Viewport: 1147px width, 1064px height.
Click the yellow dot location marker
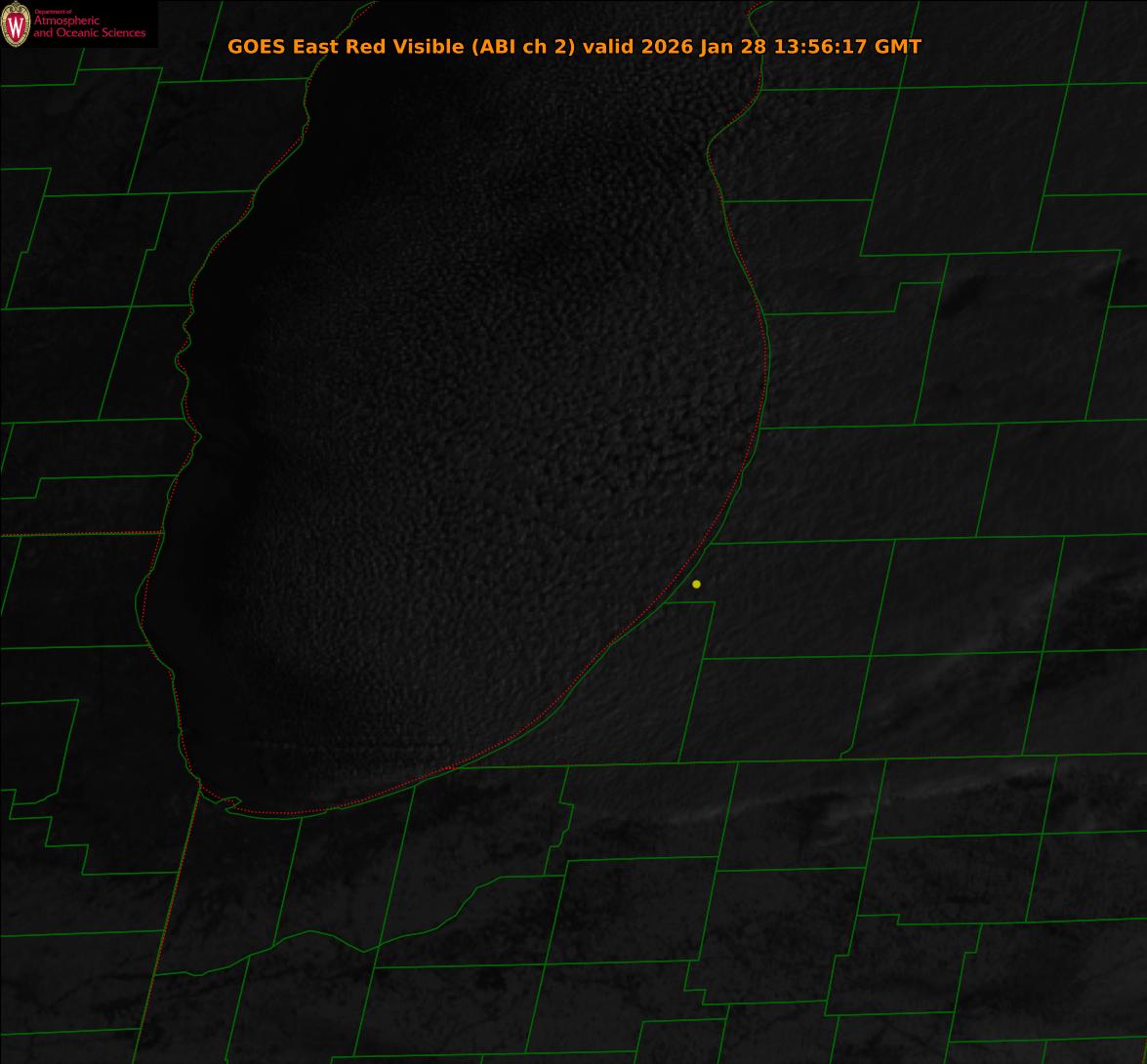coord(696,584)
